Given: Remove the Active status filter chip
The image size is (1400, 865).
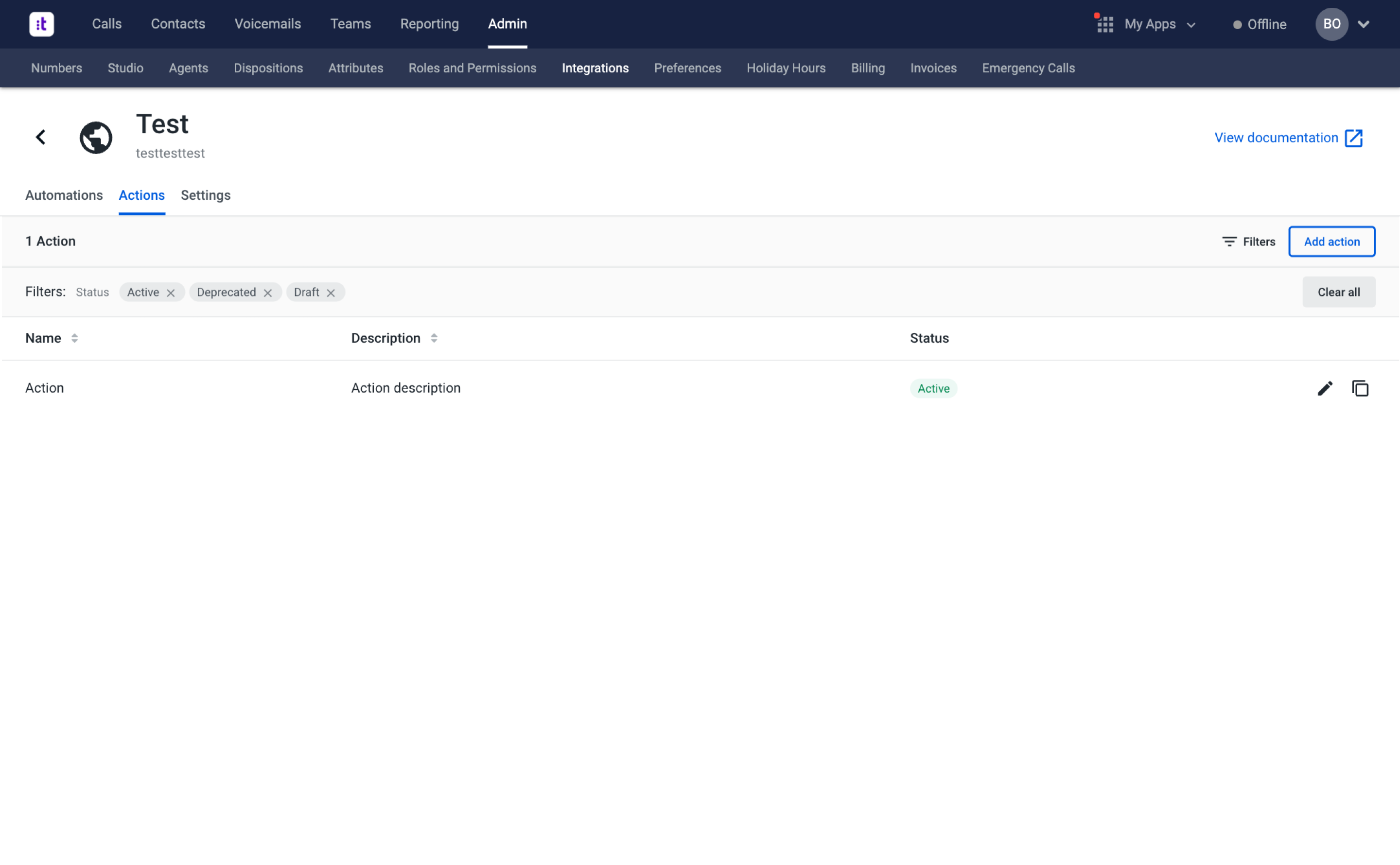Looking at the screenshot, I should pyautogui.click(x=171, y=293).
